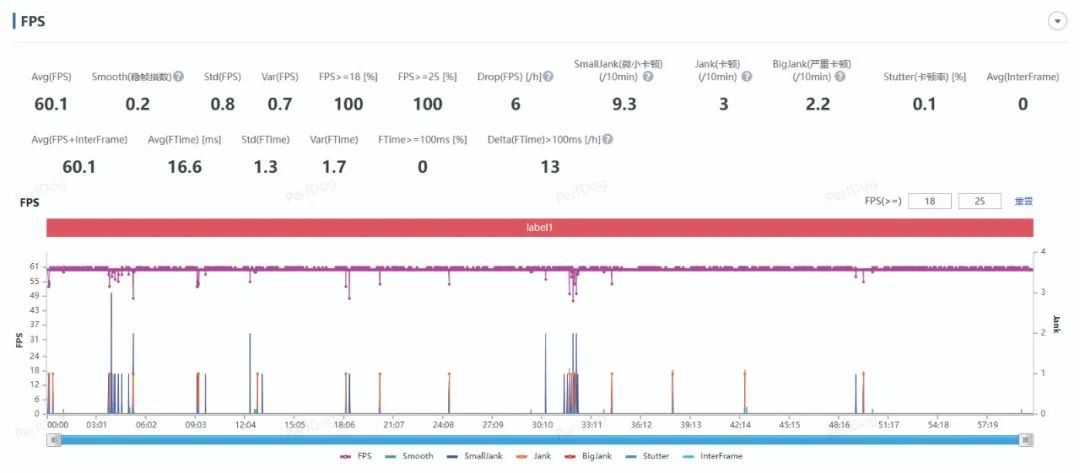The height and width of the screenshot is (473, 1080).
Task: Click help icon beside Drop(FPS) metric
Action: [x=548, y=77]
